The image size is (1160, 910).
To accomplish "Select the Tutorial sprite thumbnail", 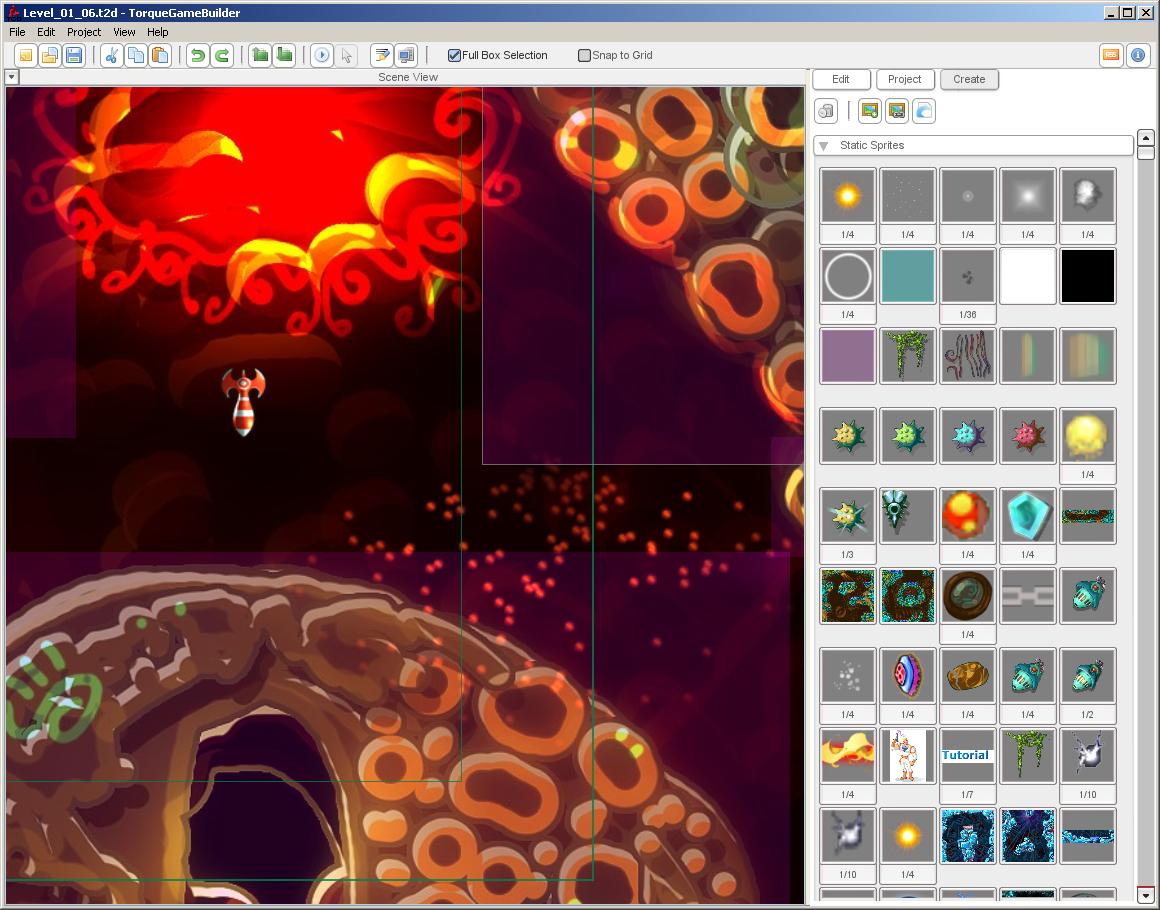I will (x=967, y=756).
